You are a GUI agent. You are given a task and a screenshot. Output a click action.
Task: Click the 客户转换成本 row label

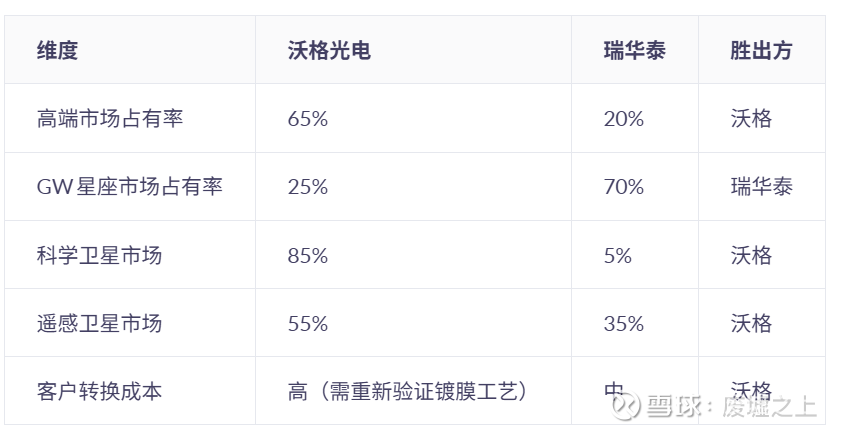point(98,391)
